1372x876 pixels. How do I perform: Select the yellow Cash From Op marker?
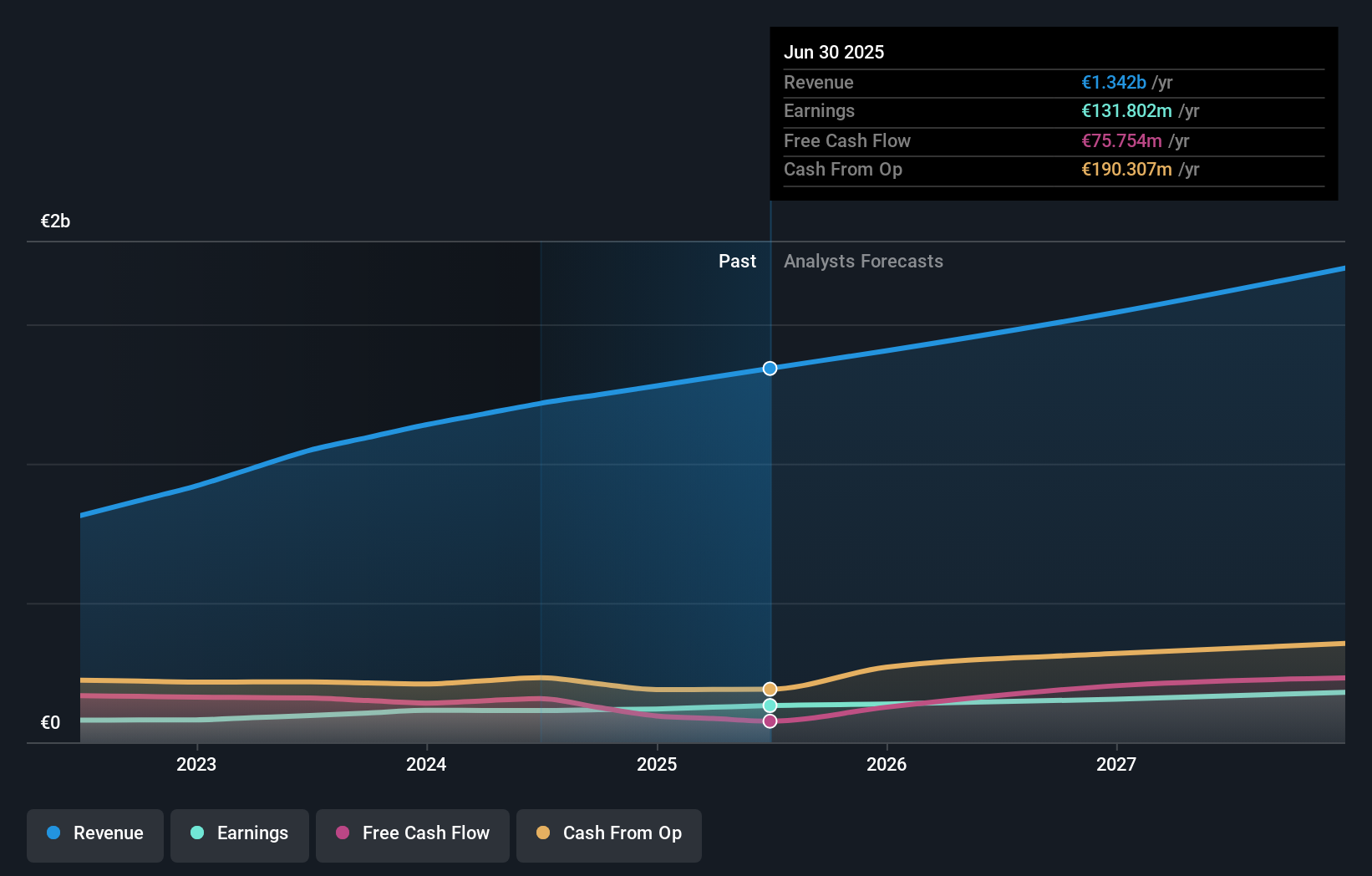tap(770, 689)
